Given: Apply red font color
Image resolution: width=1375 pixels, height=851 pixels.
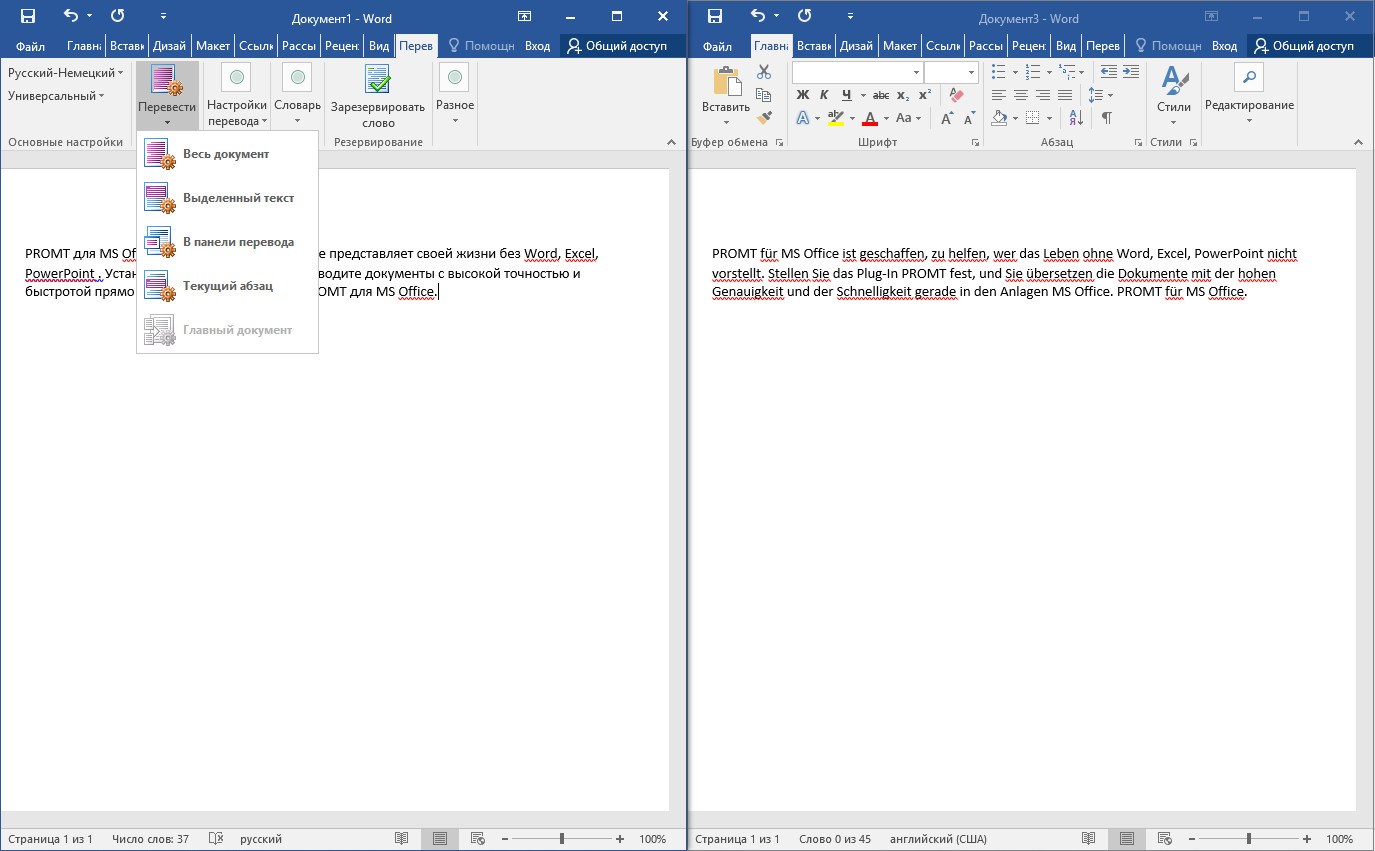Looking at the screenshot, I should (869, 118).
